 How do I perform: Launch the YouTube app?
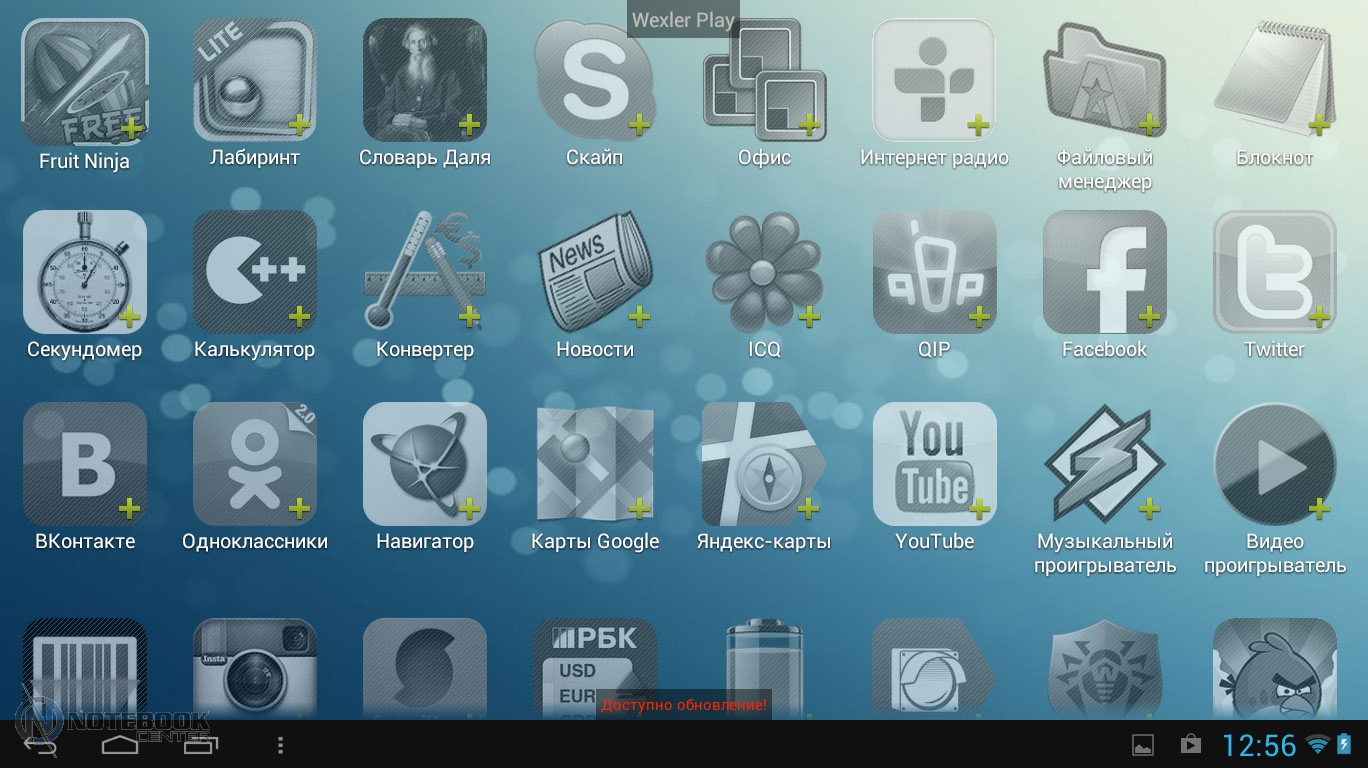pyautogui.click(x=934, y=464)
